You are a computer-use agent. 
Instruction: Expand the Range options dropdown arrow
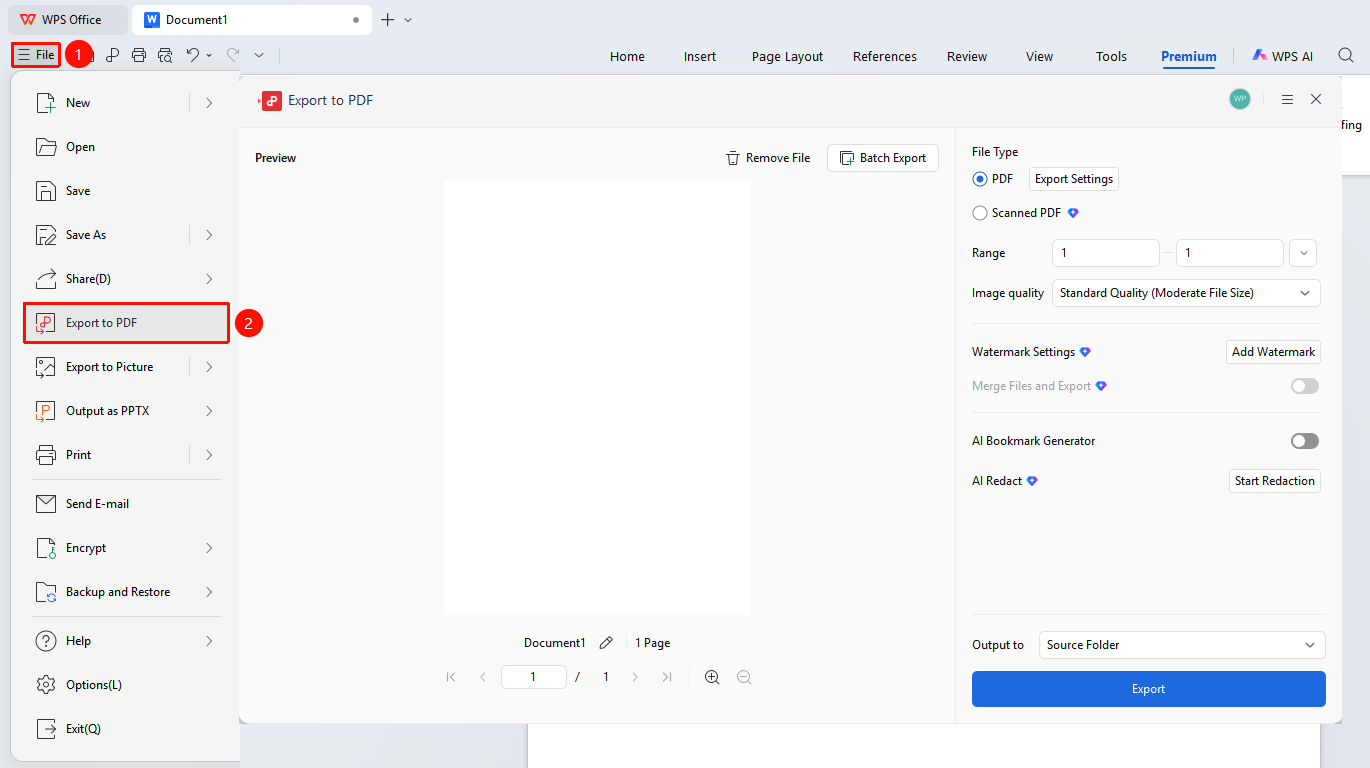(x=1303, y=253)
